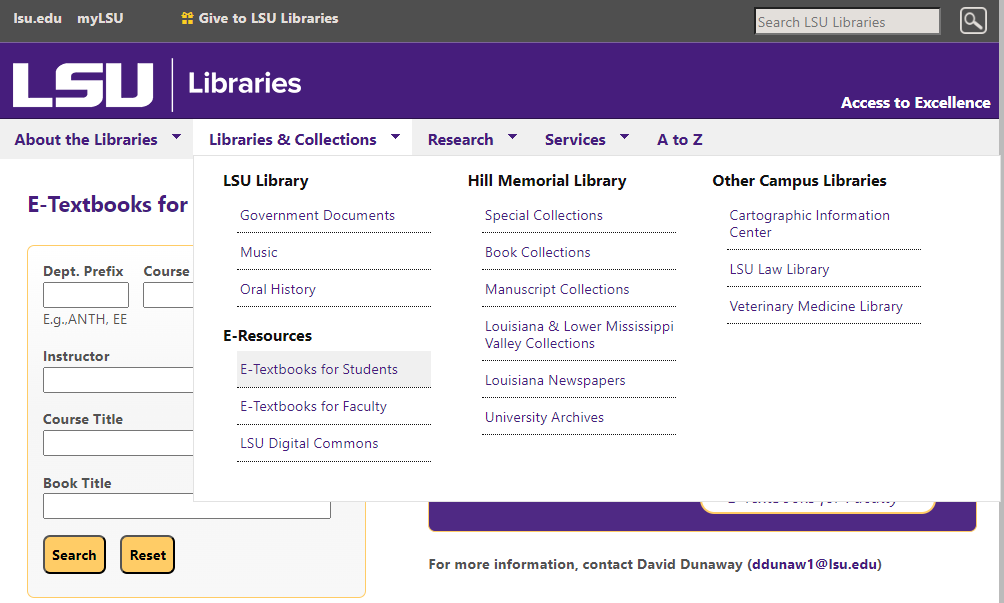The width and height of the screenshot is (1004, 603).
Task: Open Give to LSU Libraries link
Action: (x=268, y=19)
